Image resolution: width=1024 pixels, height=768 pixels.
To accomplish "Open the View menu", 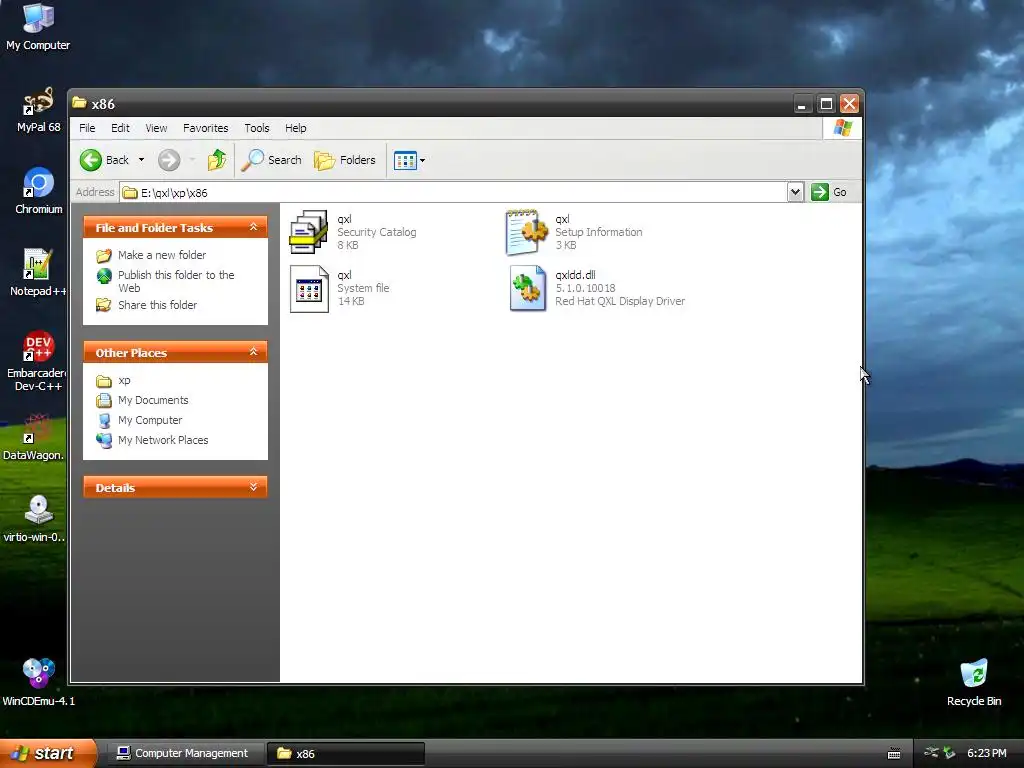I will (156, 128).
